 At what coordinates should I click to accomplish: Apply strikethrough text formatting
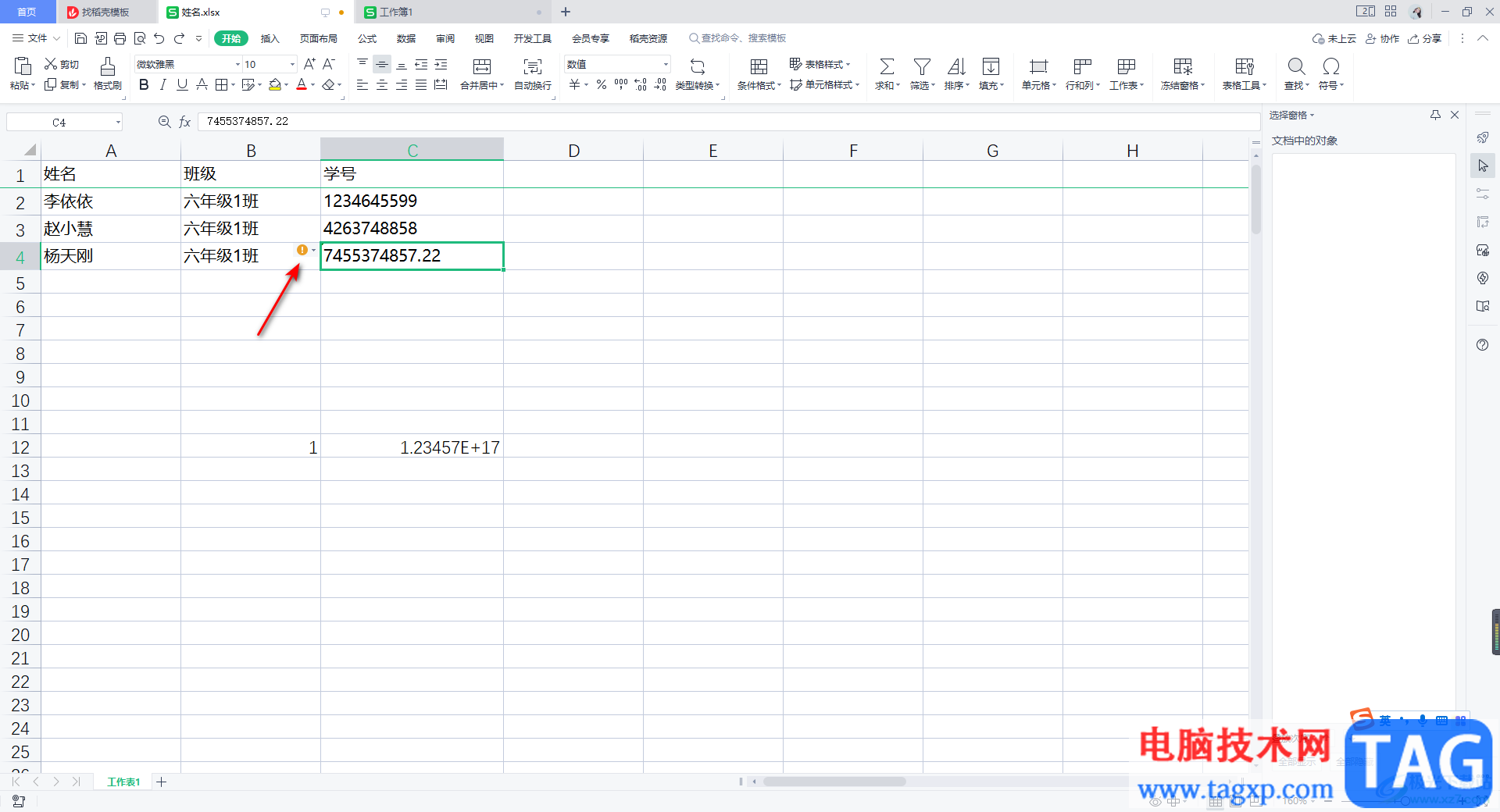click(202, 84)
